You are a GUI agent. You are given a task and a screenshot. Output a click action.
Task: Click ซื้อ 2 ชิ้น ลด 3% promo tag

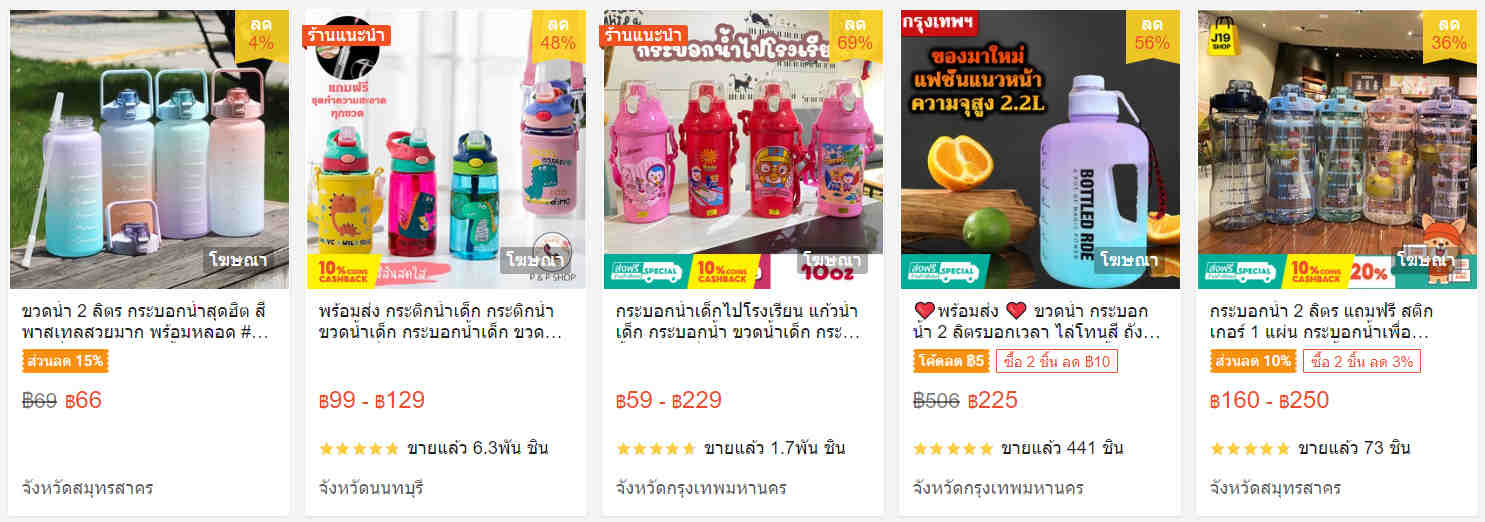tap(1362, 361)
